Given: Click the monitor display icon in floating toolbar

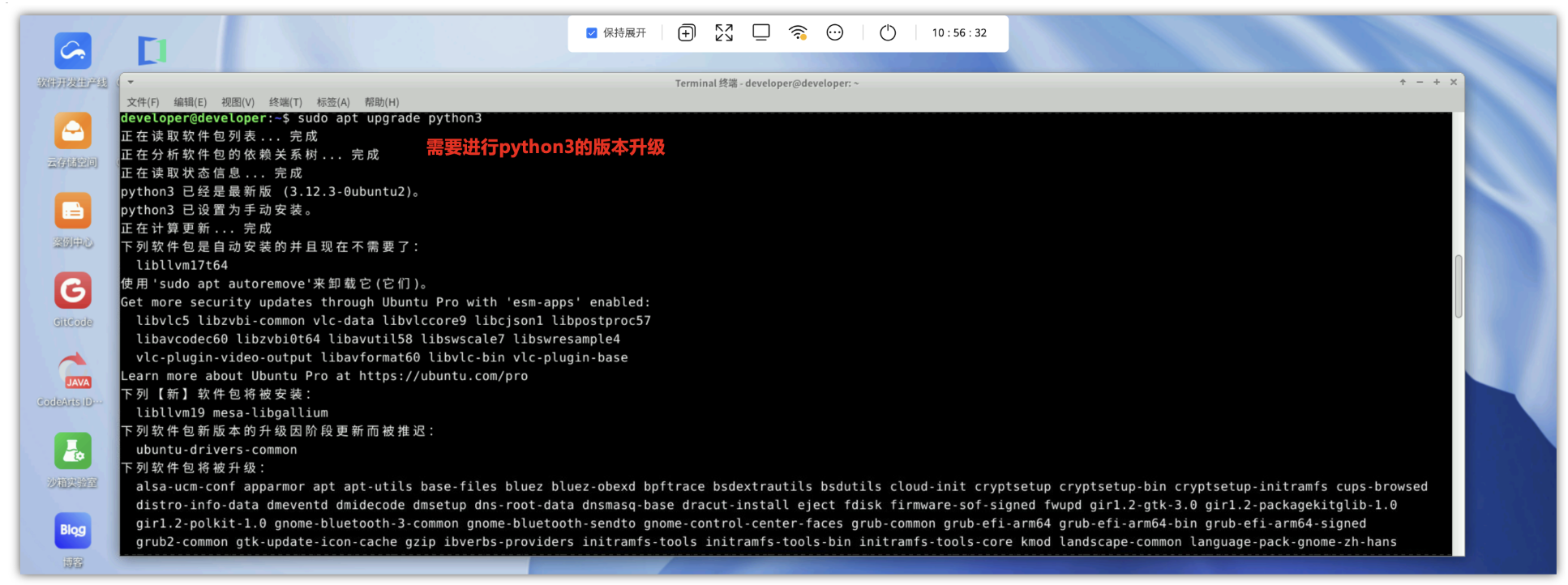Looking at the screenshot, I should pos(761,33).
